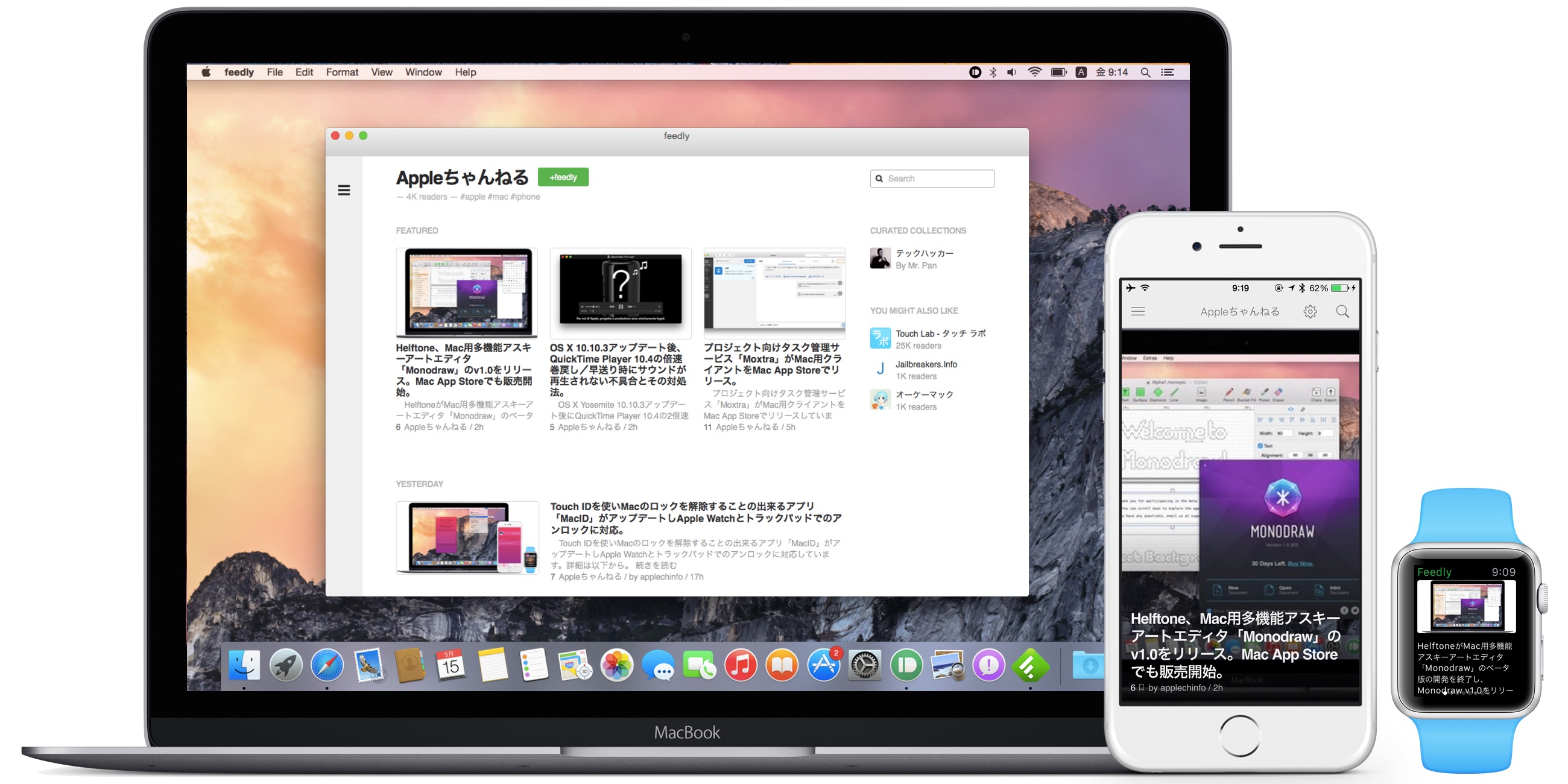
Task: Tap the iPhone home button
Action: (x=1239, y=736)
